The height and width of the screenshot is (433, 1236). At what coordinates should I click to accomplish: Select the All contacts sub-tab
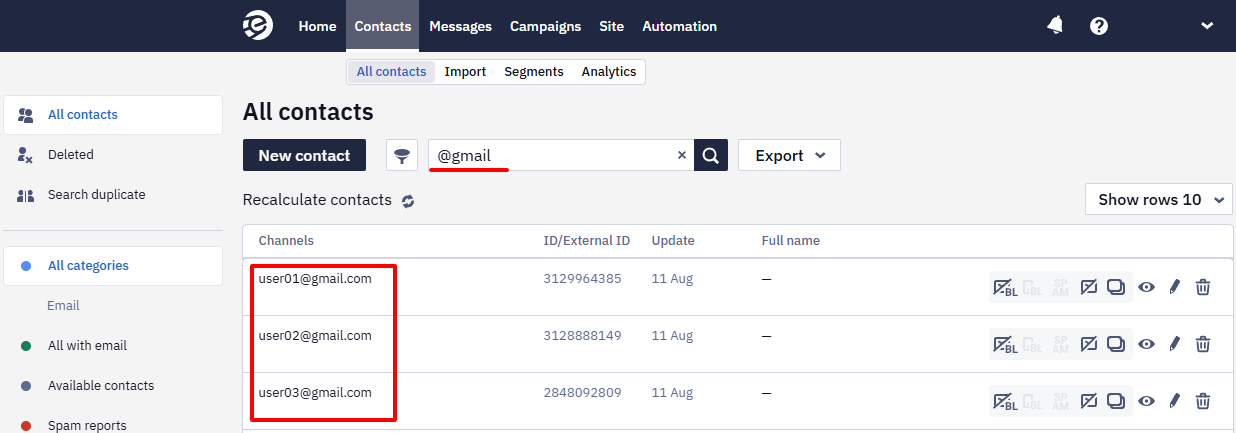click(391, 72)
